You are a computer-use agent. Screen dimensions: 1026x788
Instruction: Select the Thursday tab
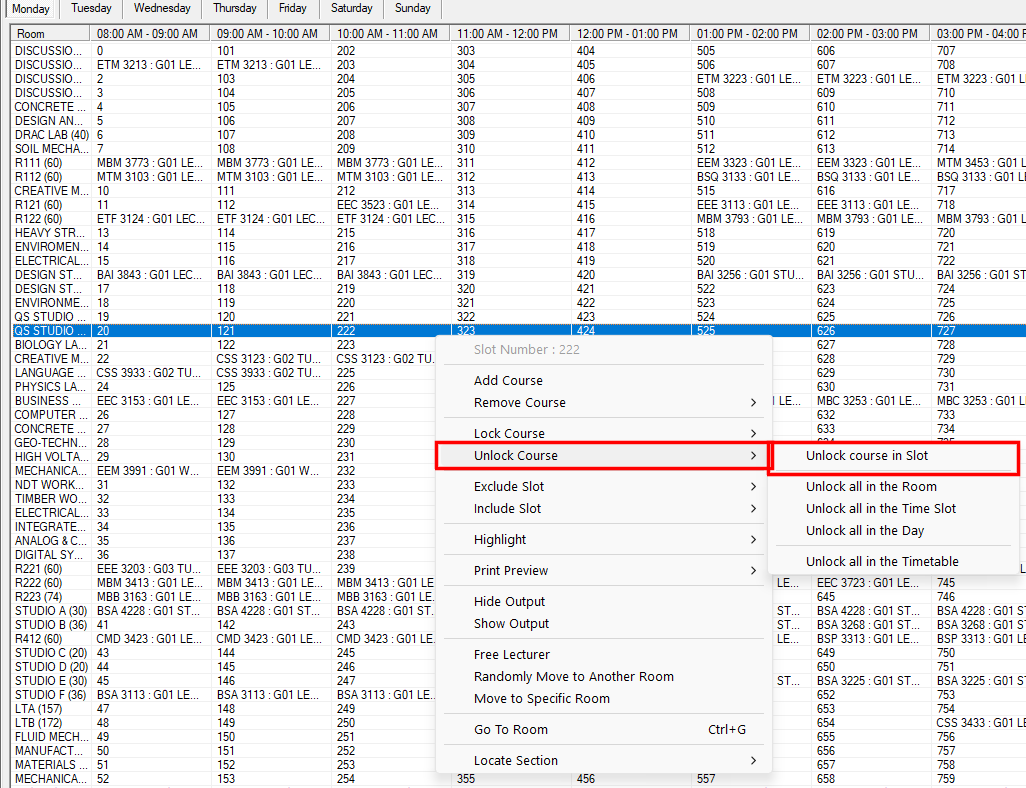click(234, 9)
